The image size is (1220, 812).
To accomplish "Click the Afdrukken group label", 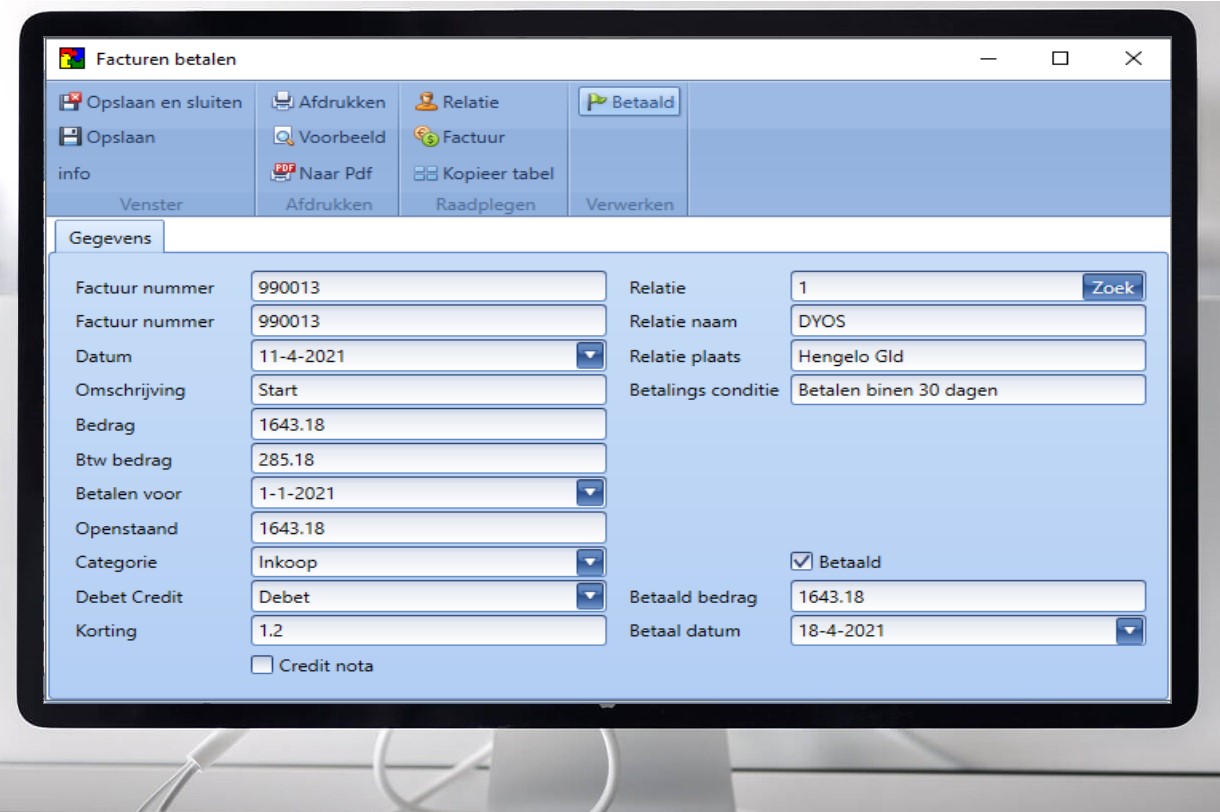I will [329, 204].
